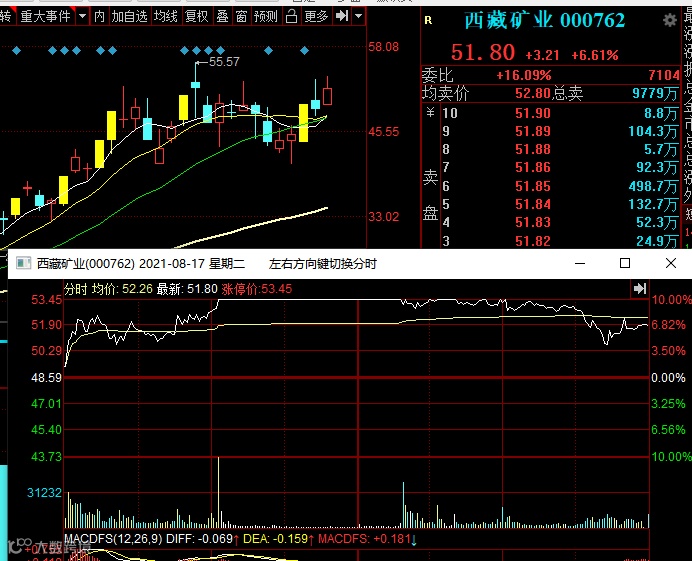The height and width of the screenshot is (561, 692).
Task: Click the current price 51.80
Action: pyautogui.click(x=483, y=53)
